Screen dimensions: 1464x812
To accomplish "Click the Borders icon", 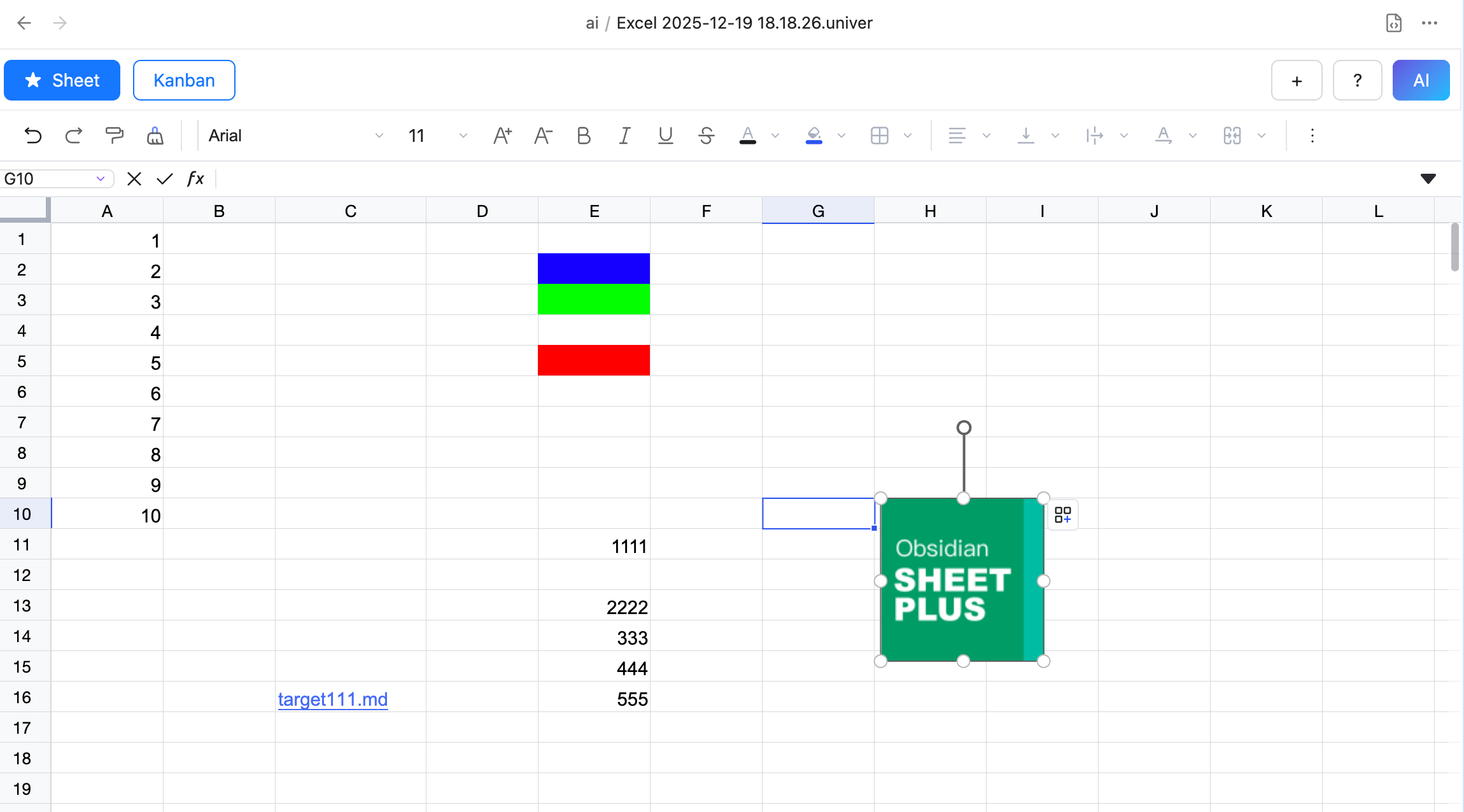I will tap(879, 136).
